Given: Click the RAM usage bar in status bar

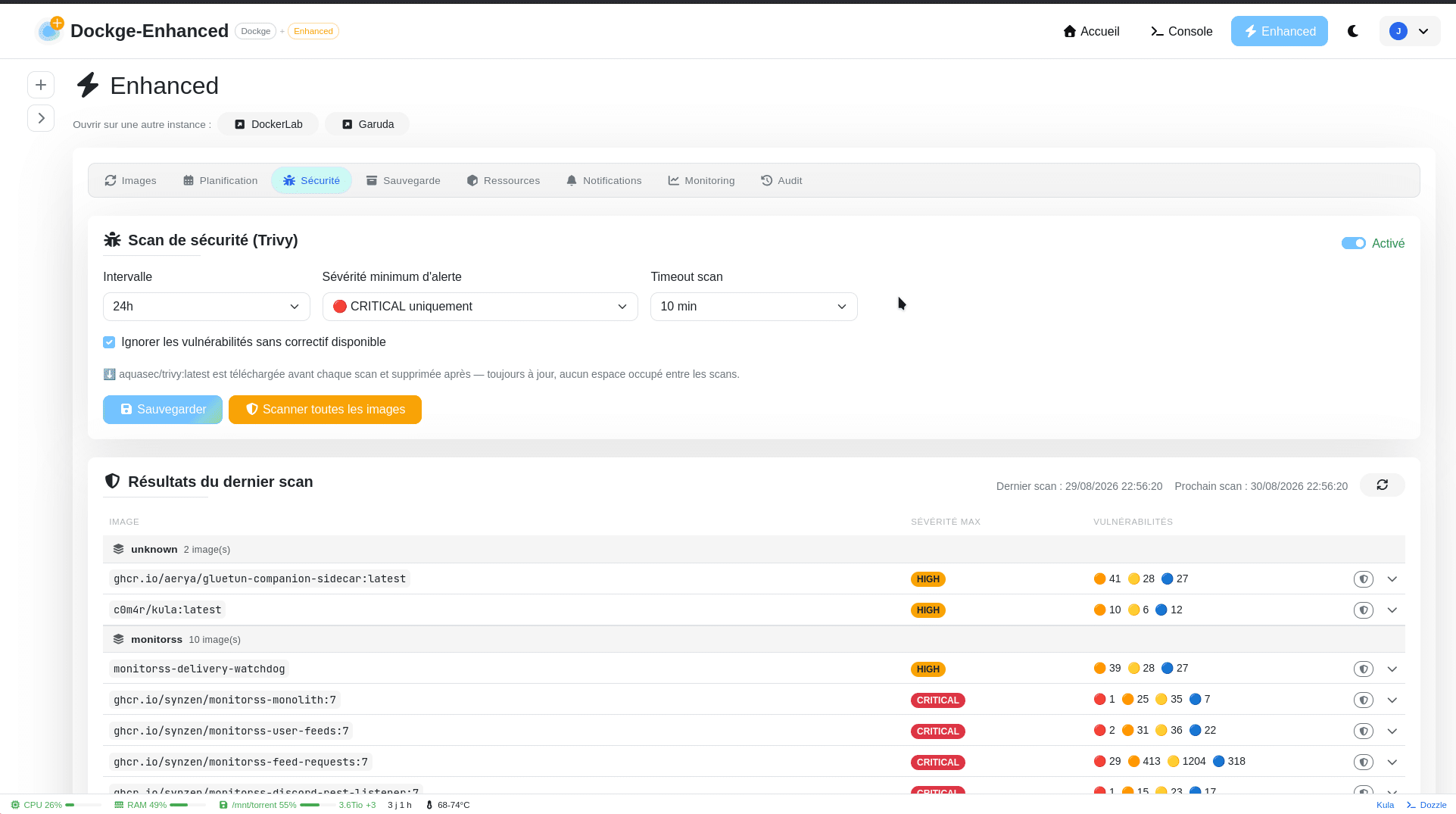Looking at the screenshot, I should (187, 805).
